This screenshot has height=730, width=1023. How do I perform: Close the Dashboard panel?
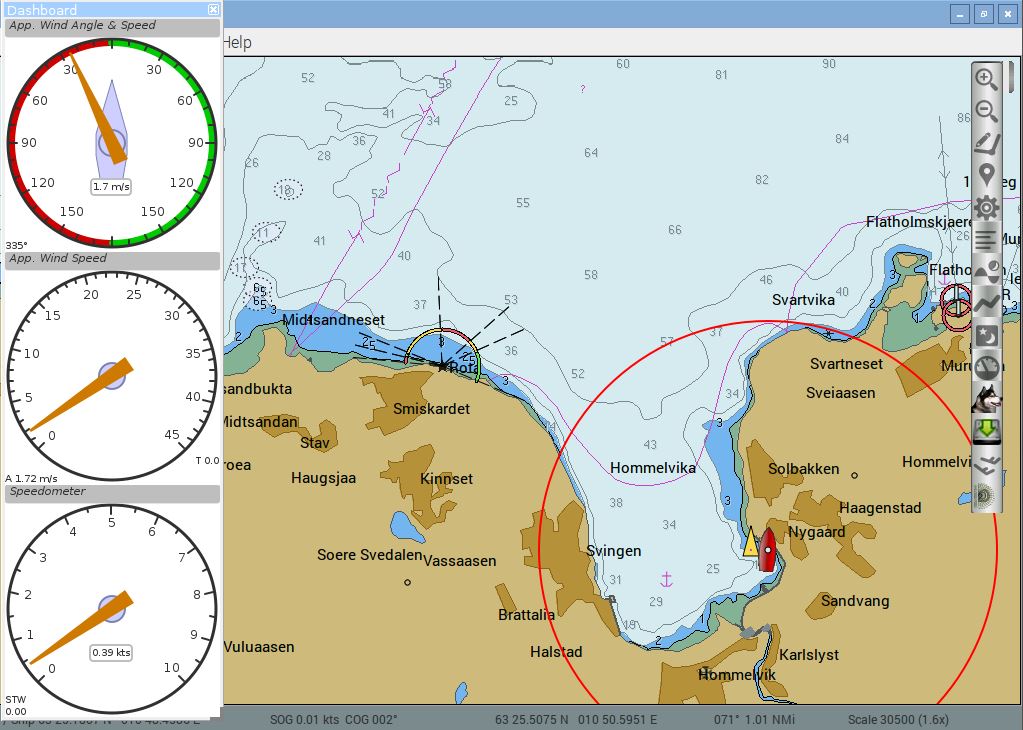coord(213,9)
